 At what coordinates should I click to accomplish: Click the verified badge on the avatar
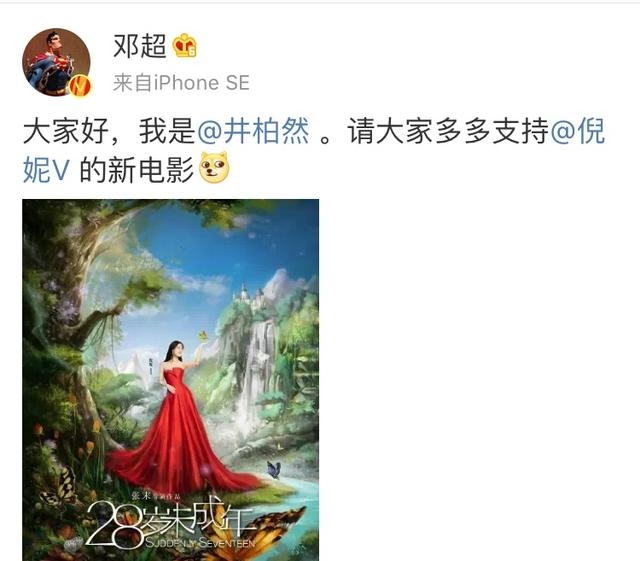(x=80, y=86)
